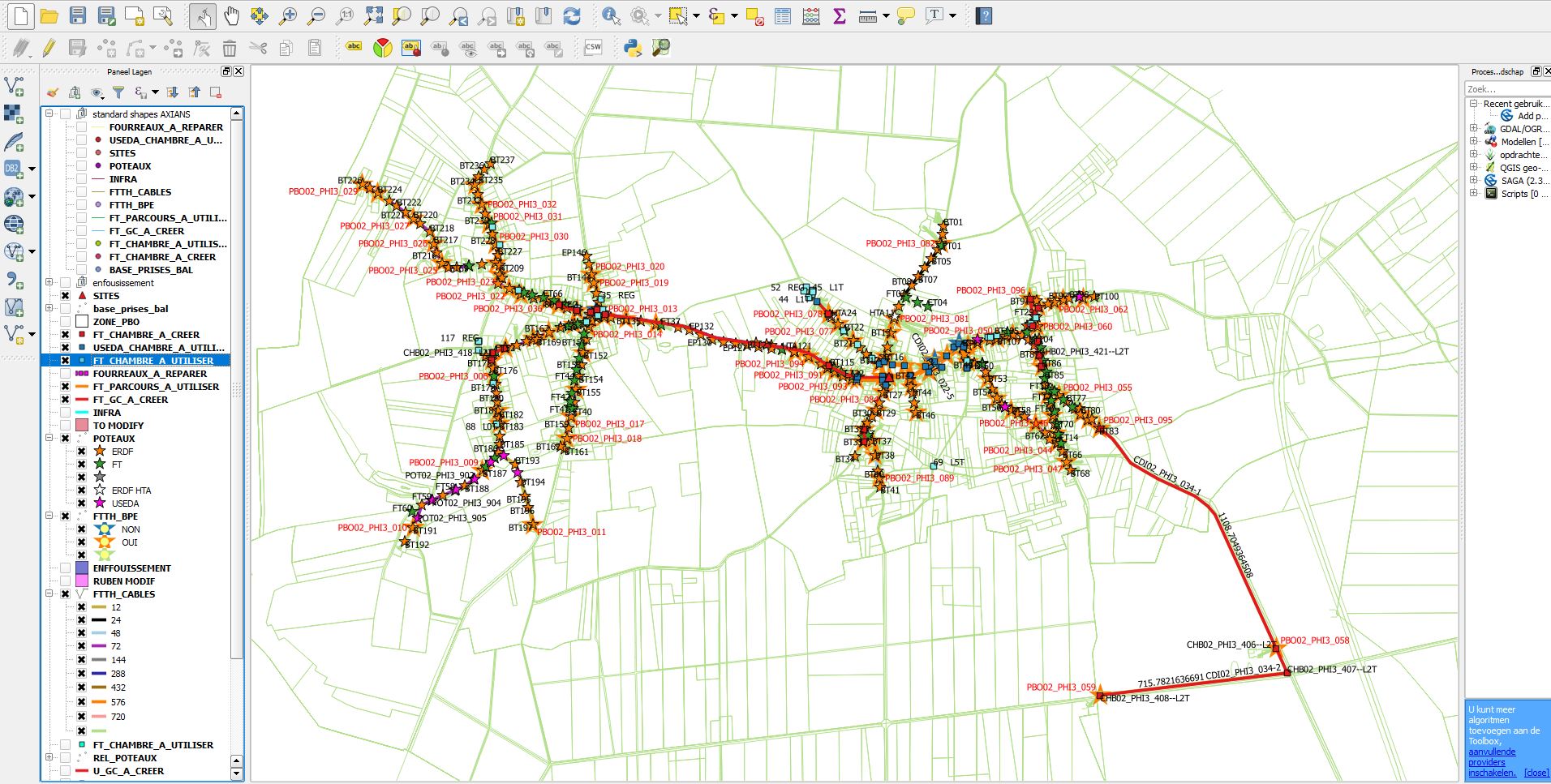
Task: Click the Filter Legend funnel icon
Action: coord(118,92)
